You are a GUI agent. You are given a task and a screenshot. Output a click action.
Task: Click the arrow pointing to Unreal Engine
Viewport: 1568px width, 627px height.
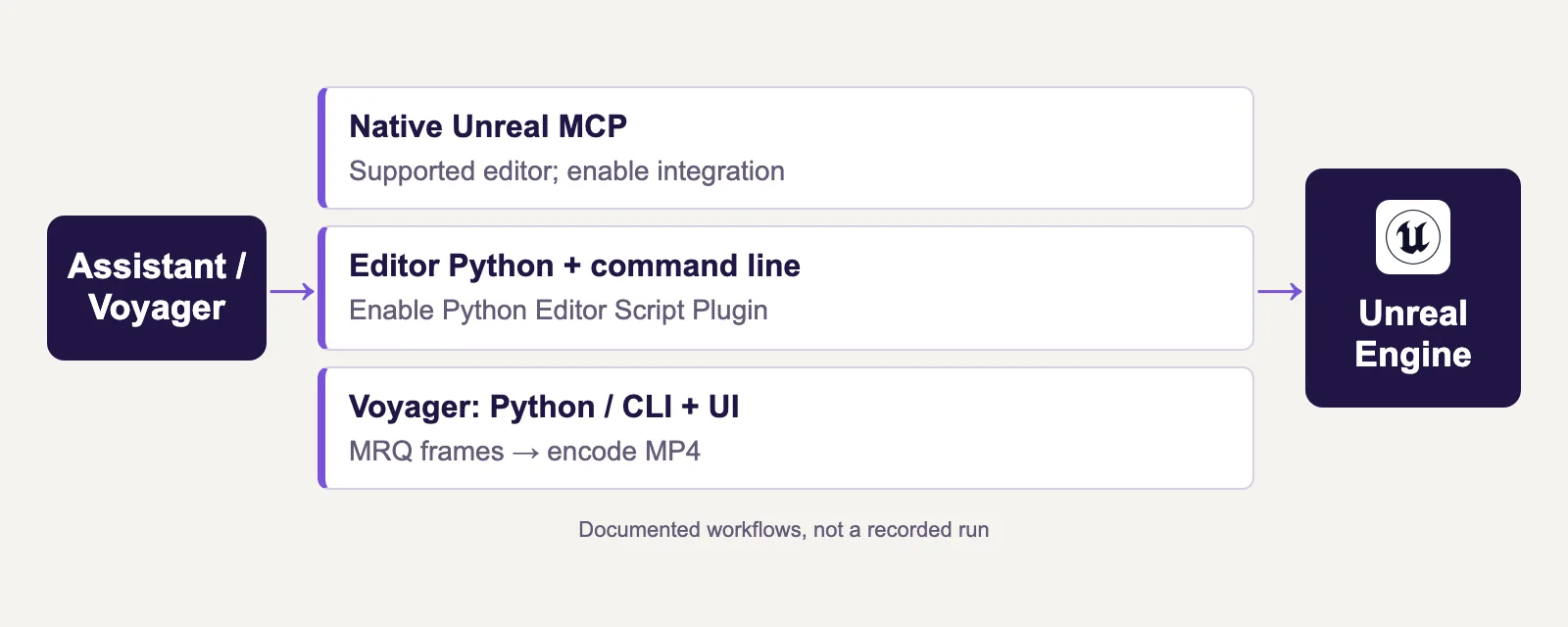tap(1280, 291)
